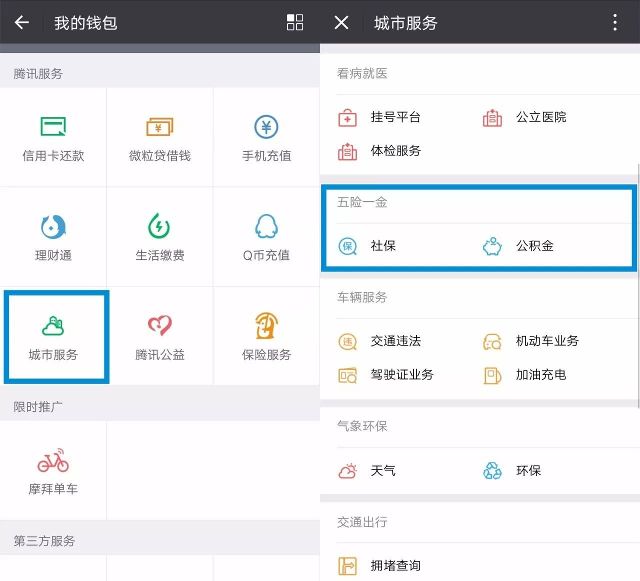Click the 交通出行 section header
640x581 pixels.
coord(362,522)
